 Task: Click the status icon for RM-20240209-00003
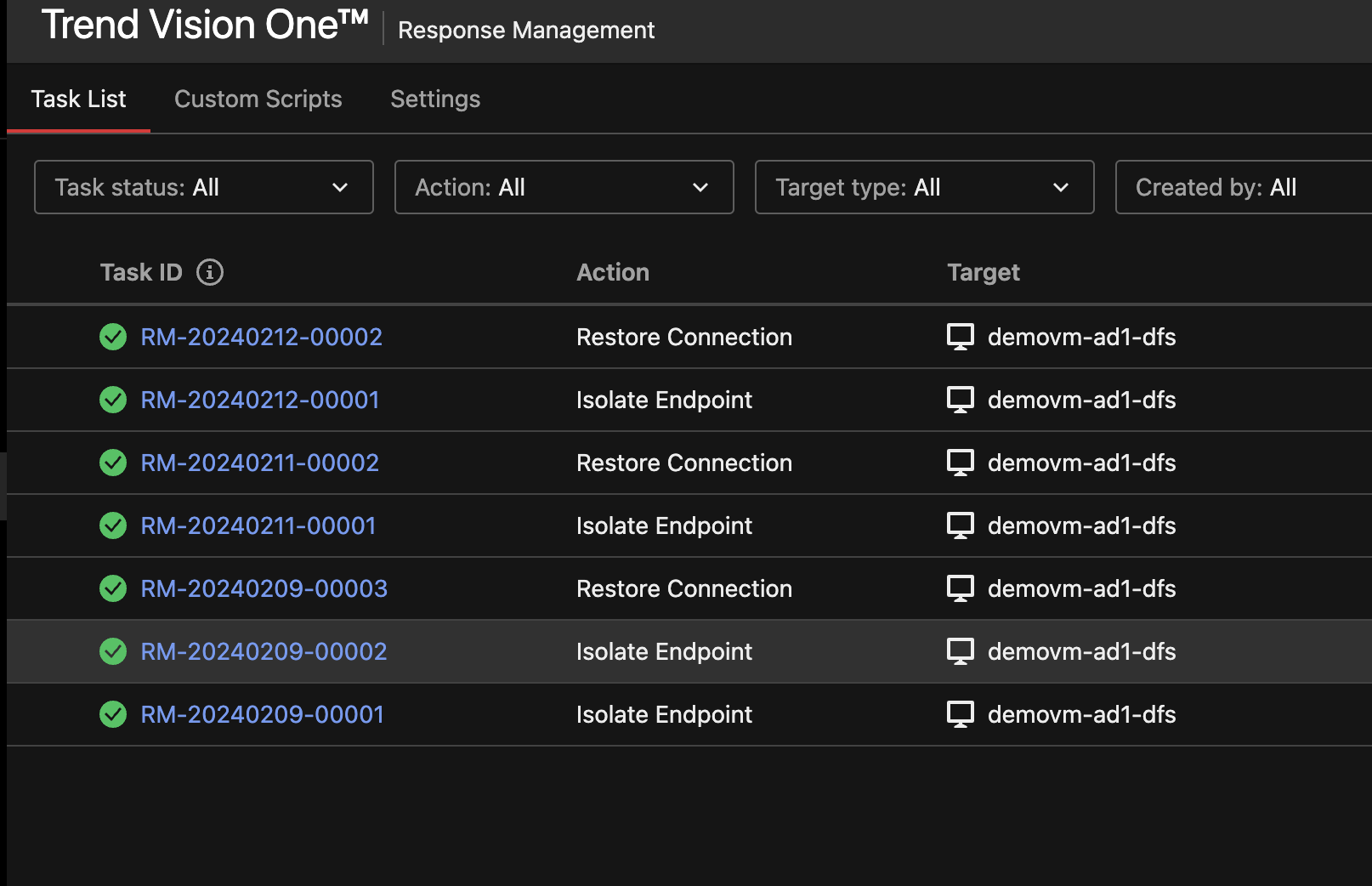tap(113, 588)
